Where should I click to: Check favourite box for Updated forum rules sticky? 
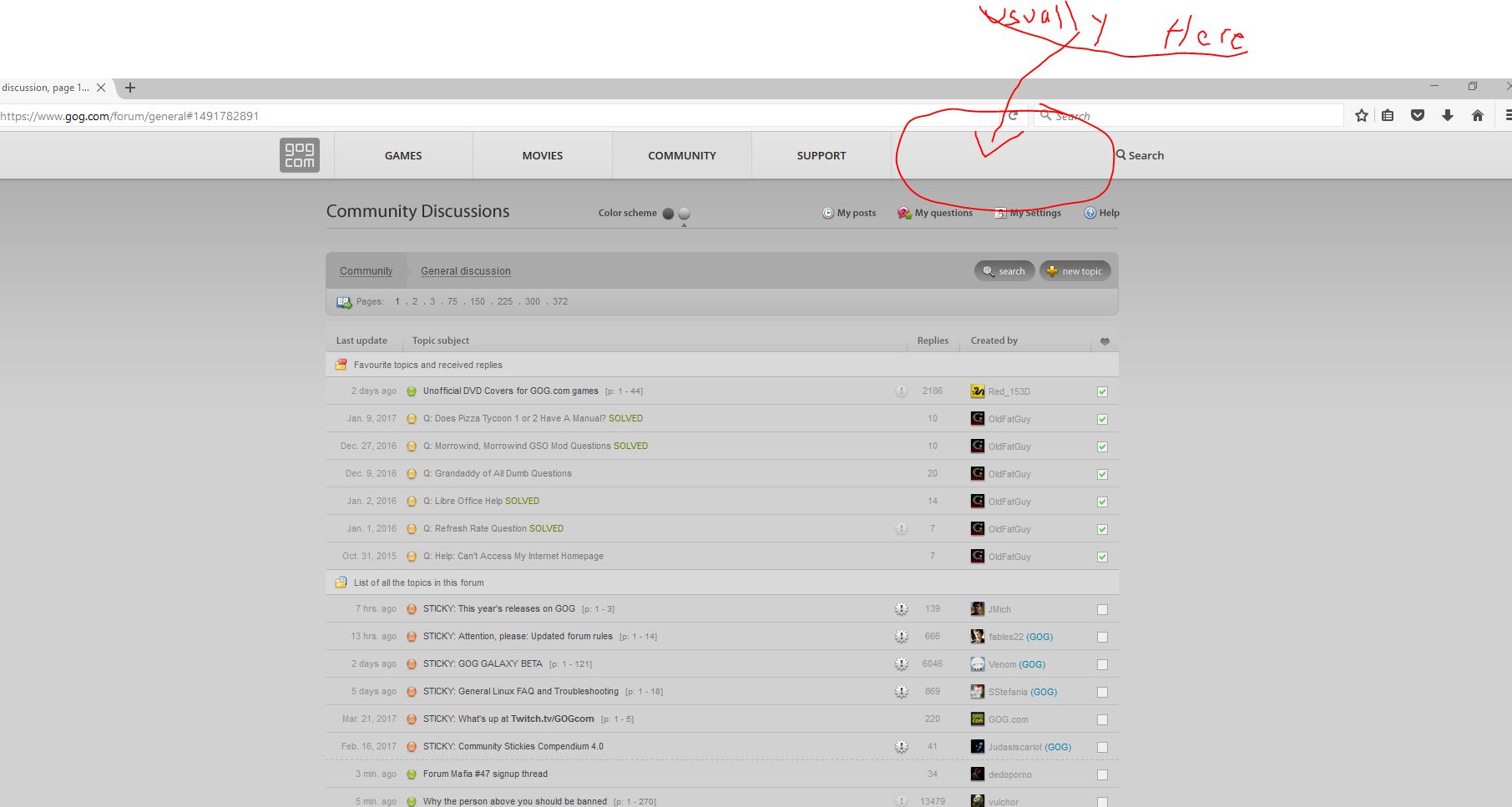click(1102, 637)
